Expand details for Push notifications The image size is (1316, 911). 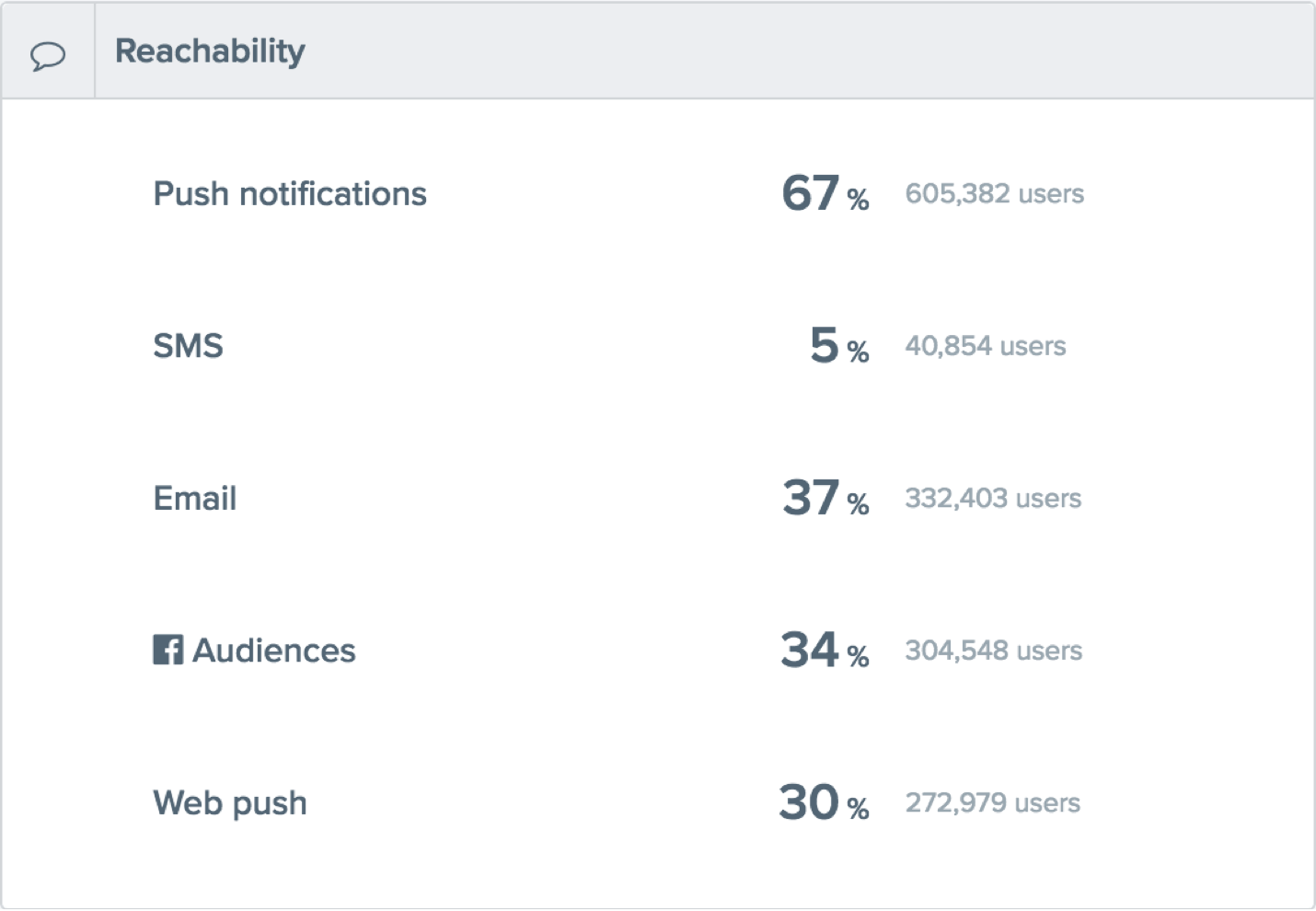click(x=290, y=193)
